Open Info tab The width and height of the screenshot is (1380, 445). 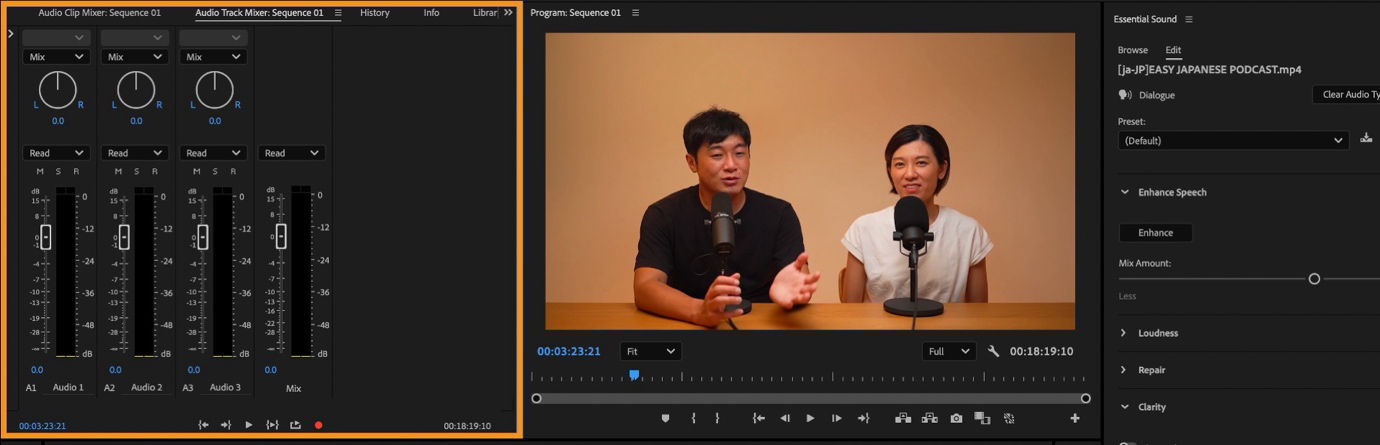[431, 13]
